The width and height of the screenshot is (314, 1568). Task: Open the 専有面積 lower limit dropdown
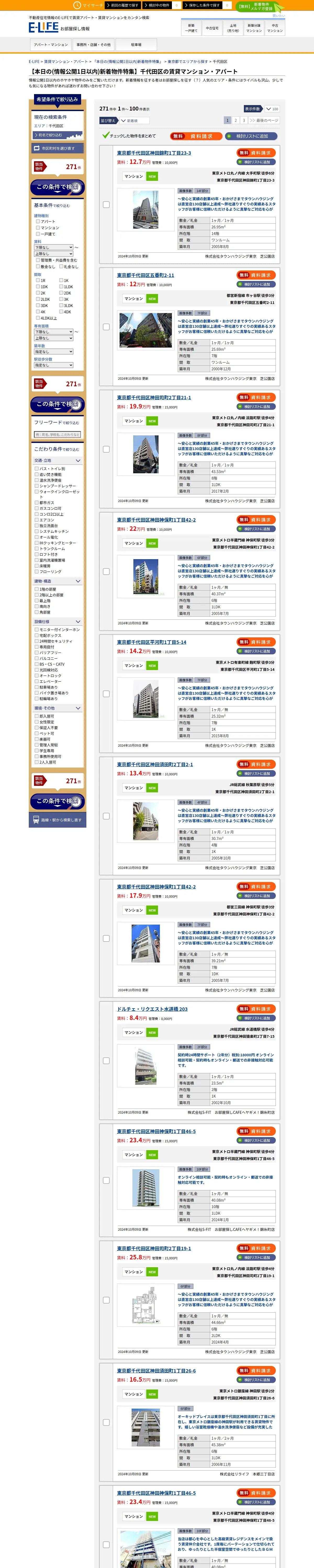point(54,332)
